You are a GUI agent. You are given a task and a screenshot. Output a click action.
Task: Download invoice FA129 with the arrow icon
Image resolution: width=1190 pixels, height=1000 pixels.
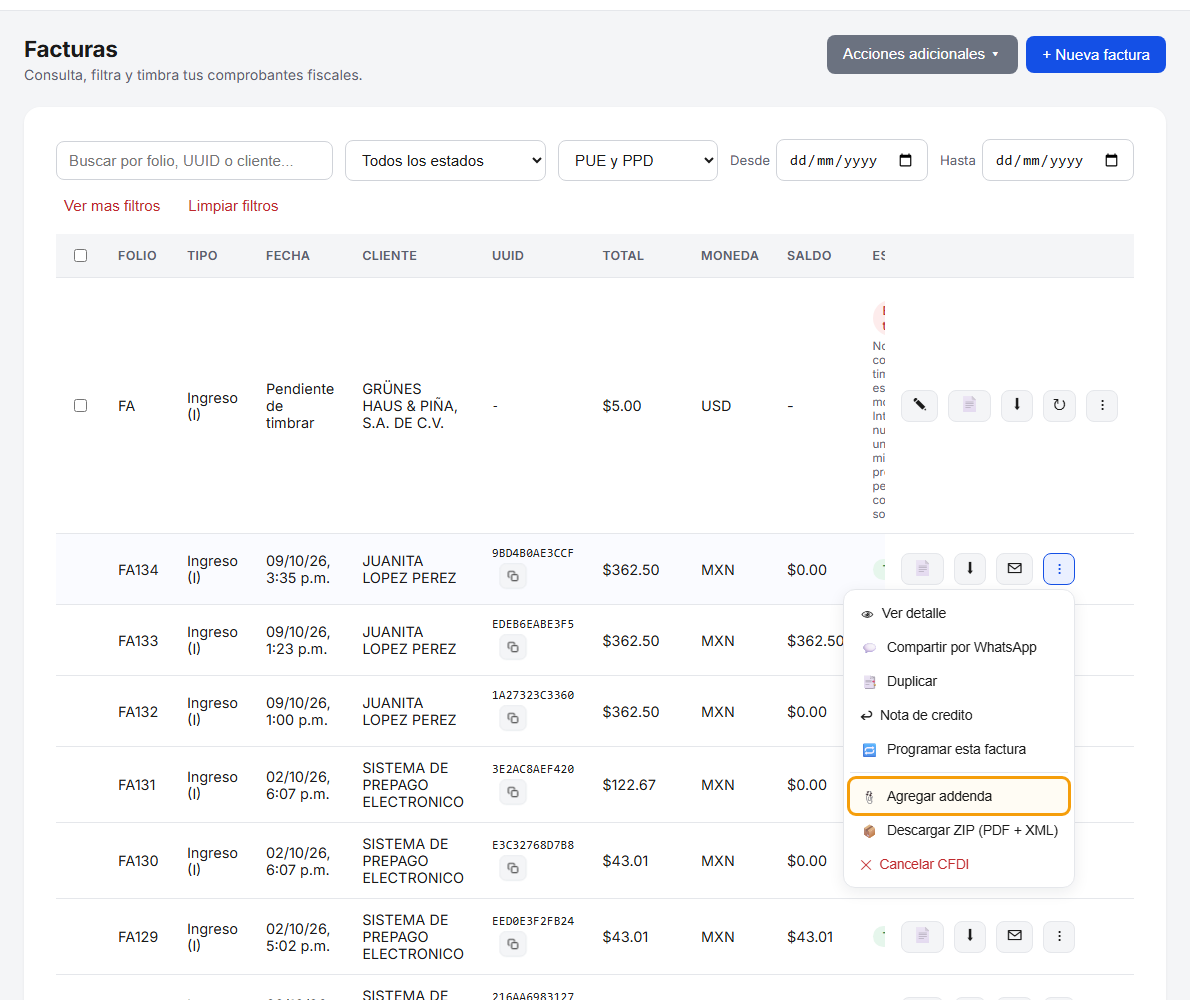coord(970,936)
